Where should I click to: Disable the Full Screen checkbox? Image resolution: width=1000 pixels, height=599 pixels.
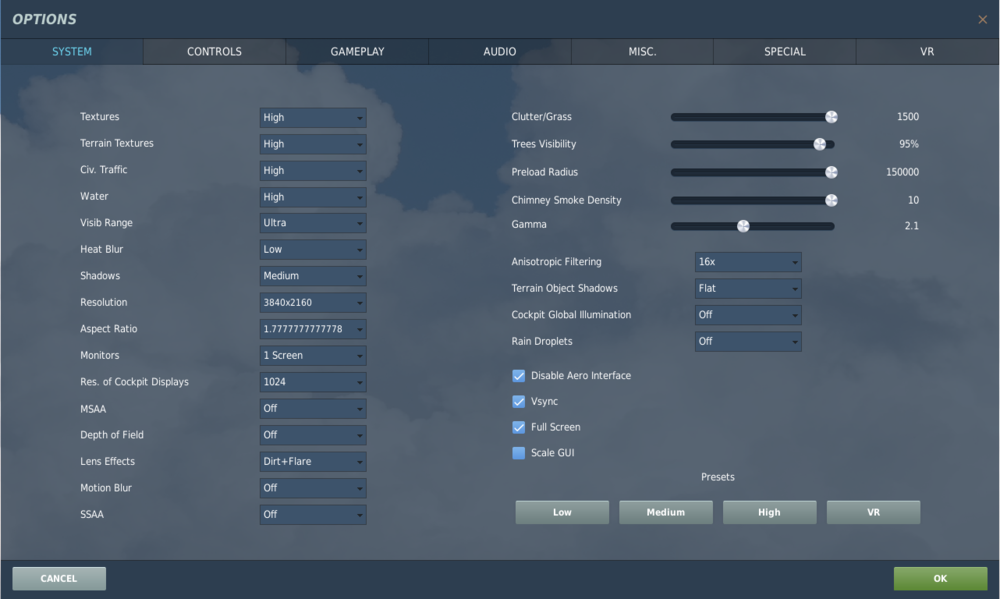(x=518, y=427)
